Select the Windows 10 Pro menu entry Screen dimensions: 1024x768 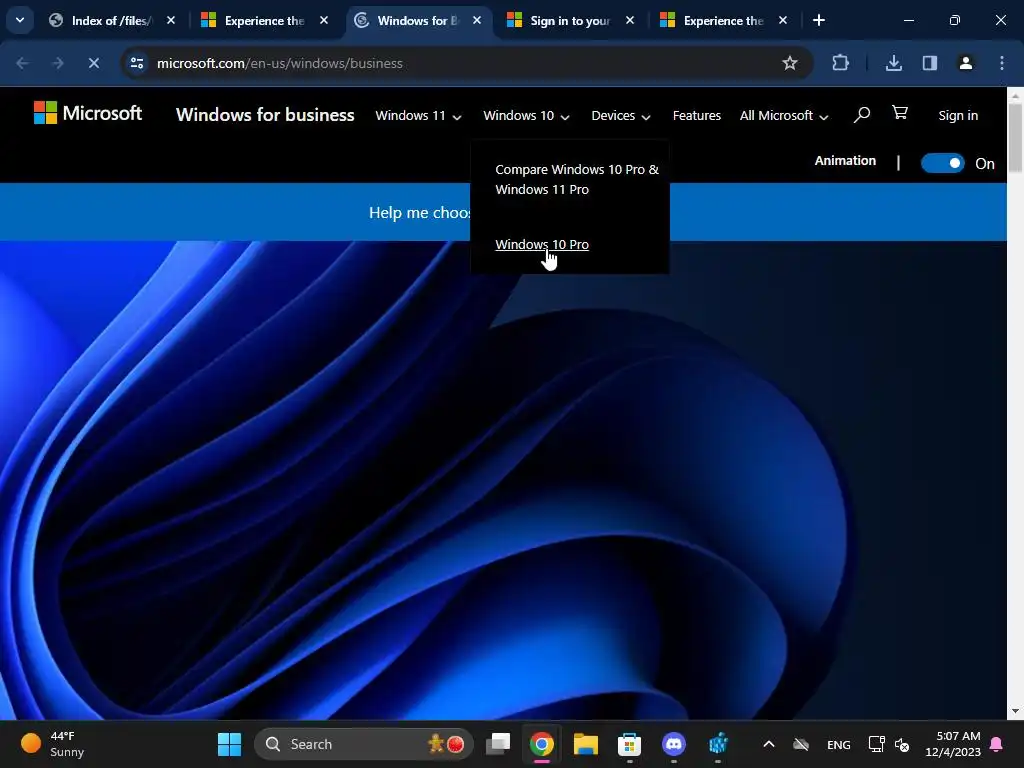point(541,244)
